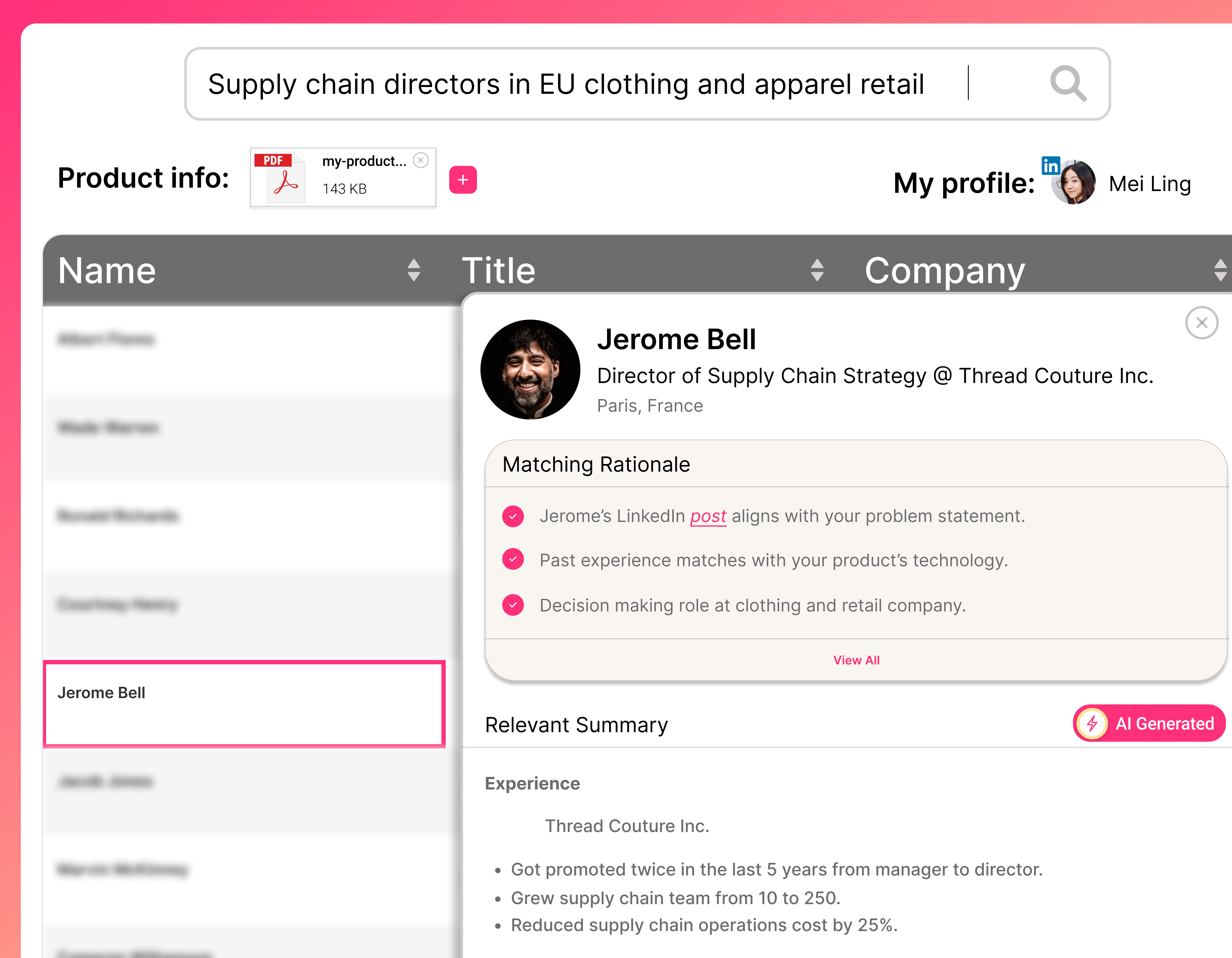Remove the my-product PDF attachment

point(421,160)
